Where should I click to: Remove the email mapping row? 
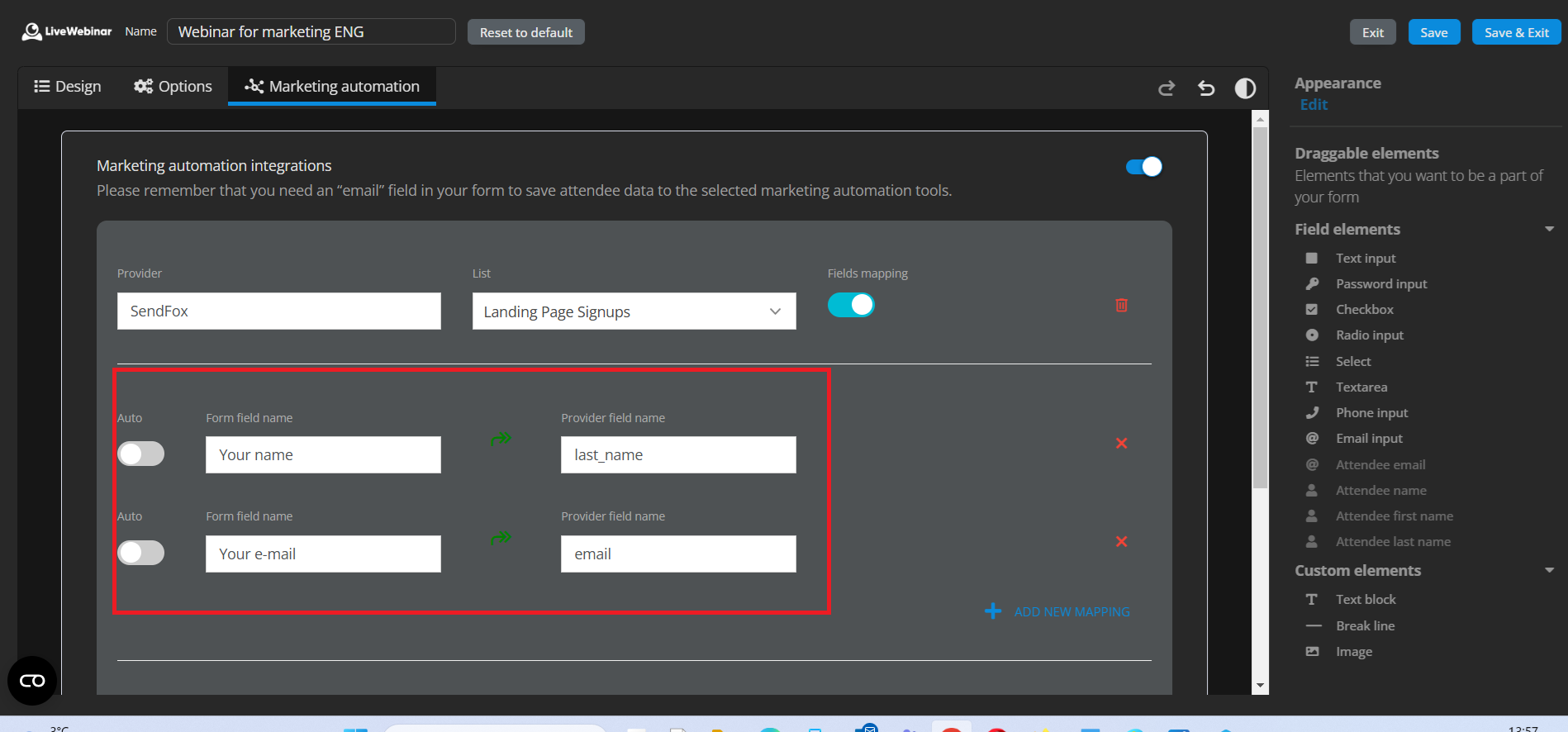(1121, 542)
